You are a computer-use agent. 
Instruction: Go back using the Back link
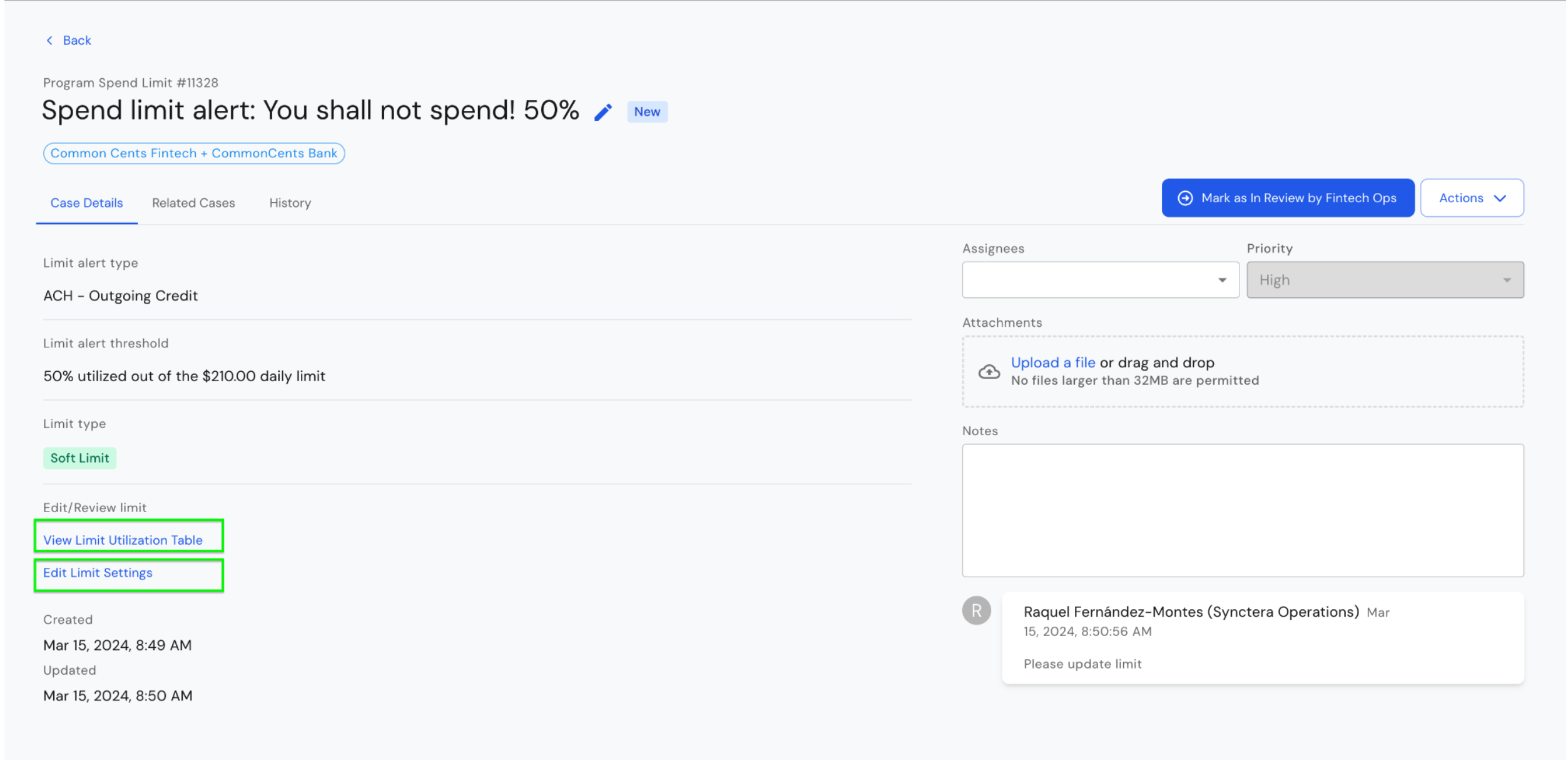coord(76,41)
